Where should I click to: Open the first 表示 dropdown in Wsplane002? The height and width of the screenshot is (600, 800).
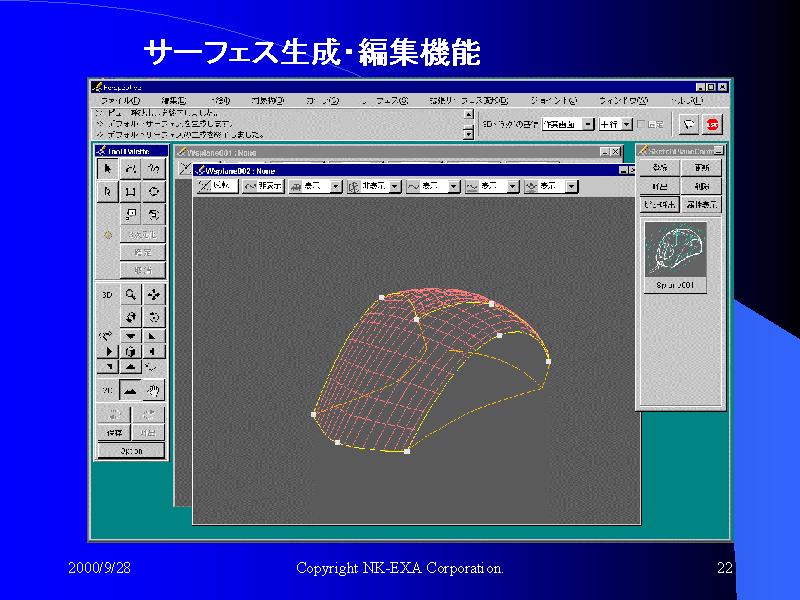pos(336,186)
